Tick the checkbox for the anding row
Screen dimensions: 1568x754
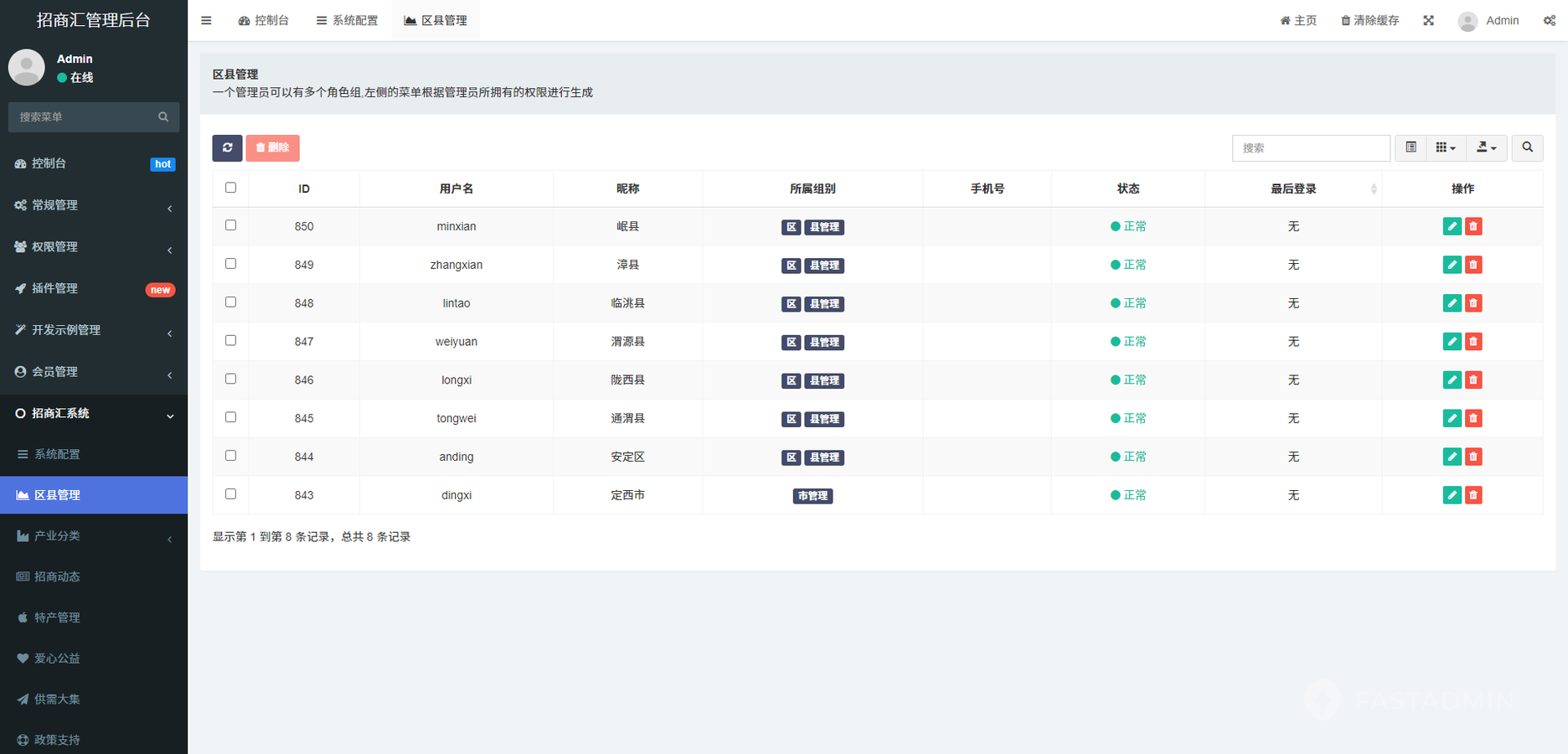pyautogui.click(x=231, y=456)
